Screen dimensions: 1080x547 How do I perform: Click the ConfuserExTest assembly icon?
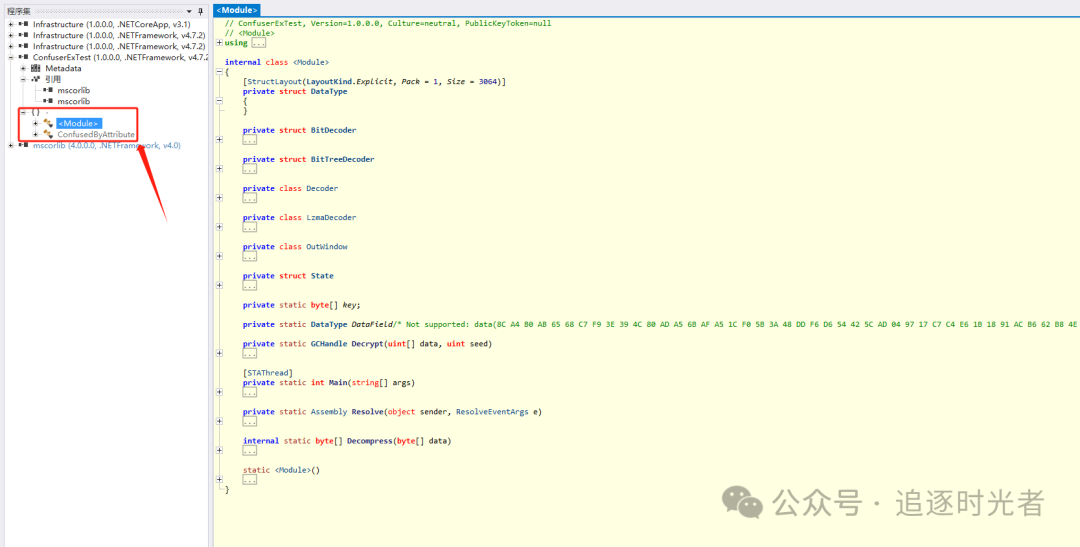click(23, 57)
